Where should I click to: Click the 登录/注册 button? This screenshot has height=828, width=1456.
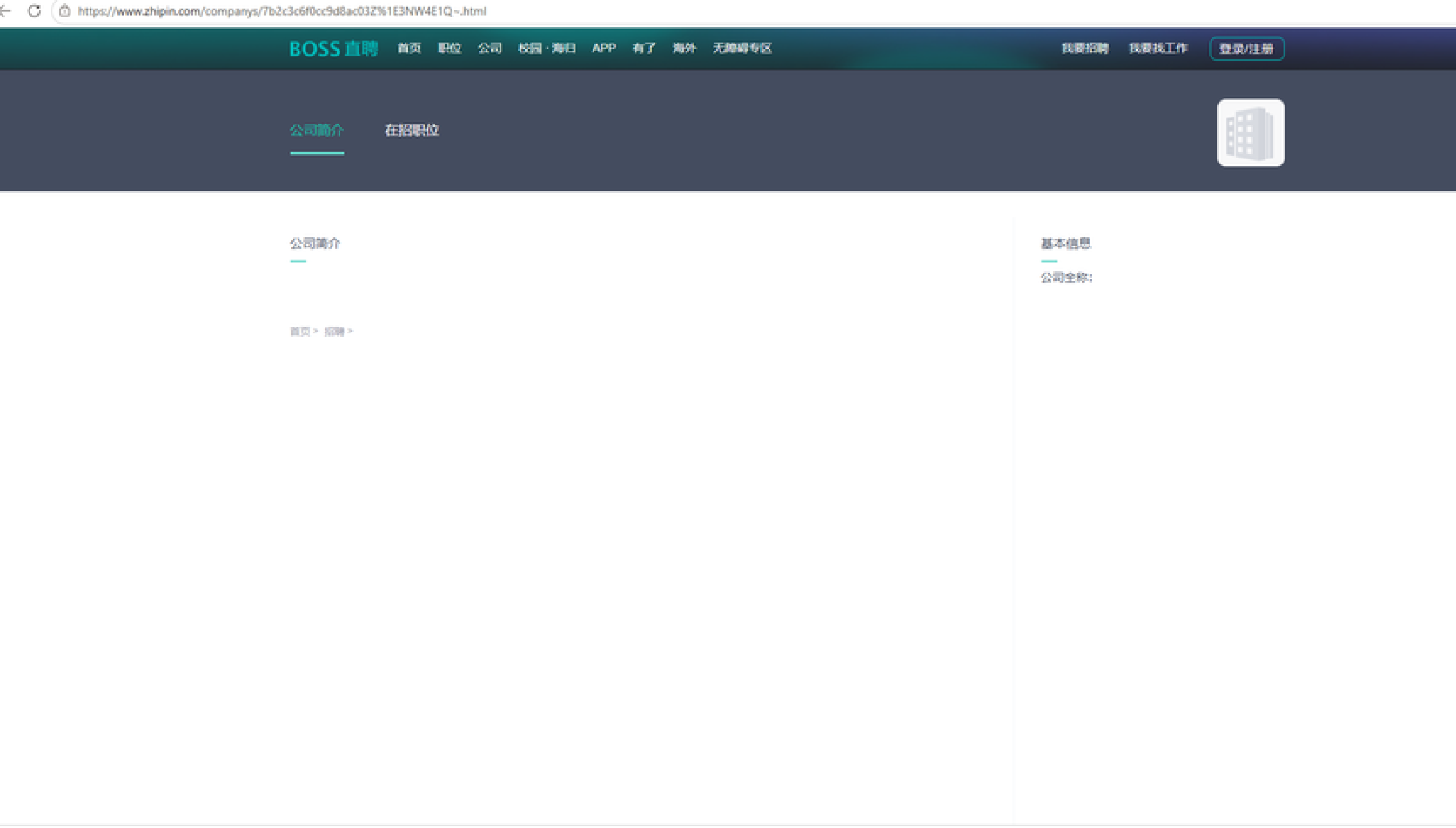point(1246,49)
